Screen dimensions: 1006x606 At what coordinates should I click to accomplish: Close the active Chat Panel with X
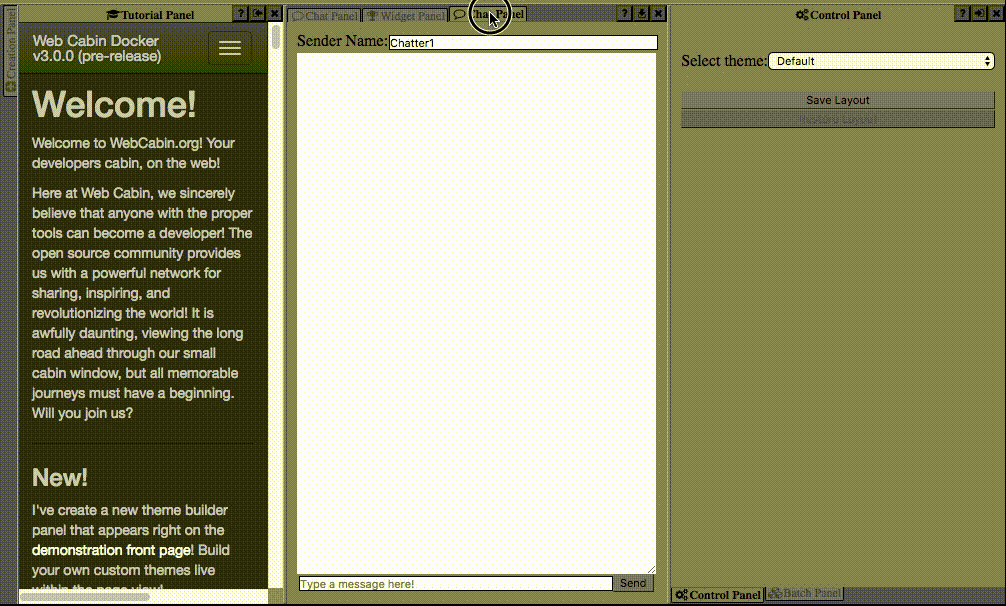(x=658, y=13)
